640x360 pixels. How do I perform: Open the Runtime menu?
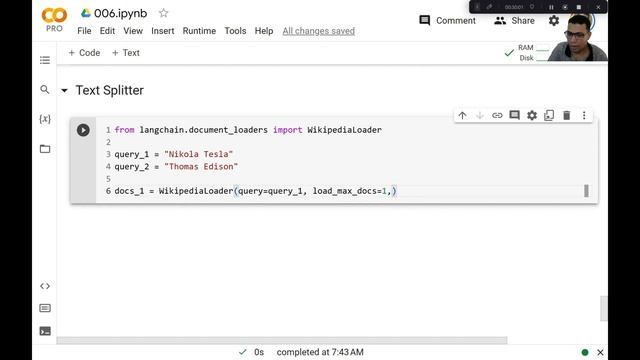199,31
